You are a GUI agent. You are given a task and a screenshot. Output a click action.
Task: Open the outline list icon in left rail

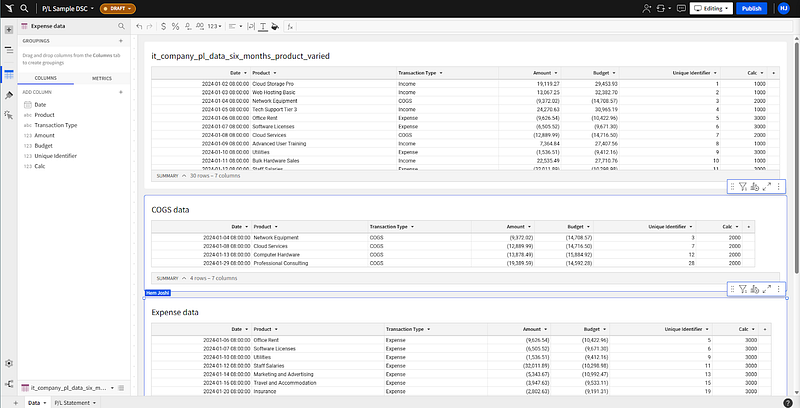click(x=9, y=50)
